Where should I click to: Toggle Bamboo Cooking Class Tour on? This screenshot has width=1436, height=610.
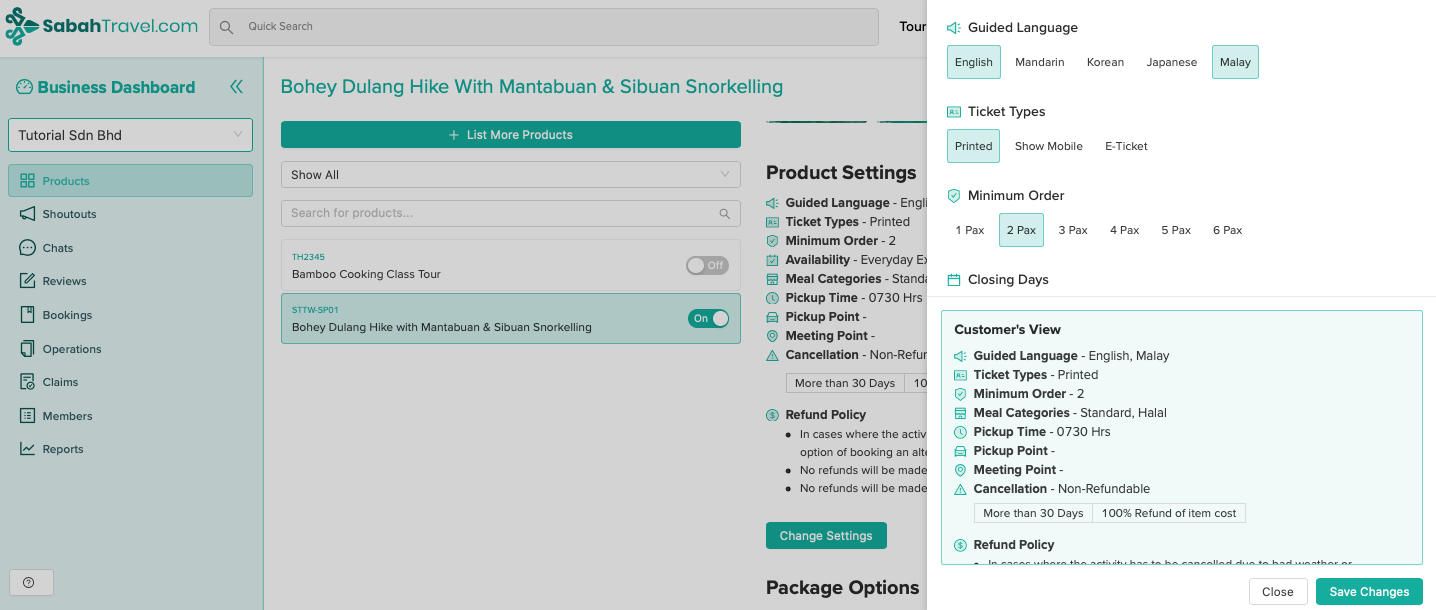click(x=707, y=265)
